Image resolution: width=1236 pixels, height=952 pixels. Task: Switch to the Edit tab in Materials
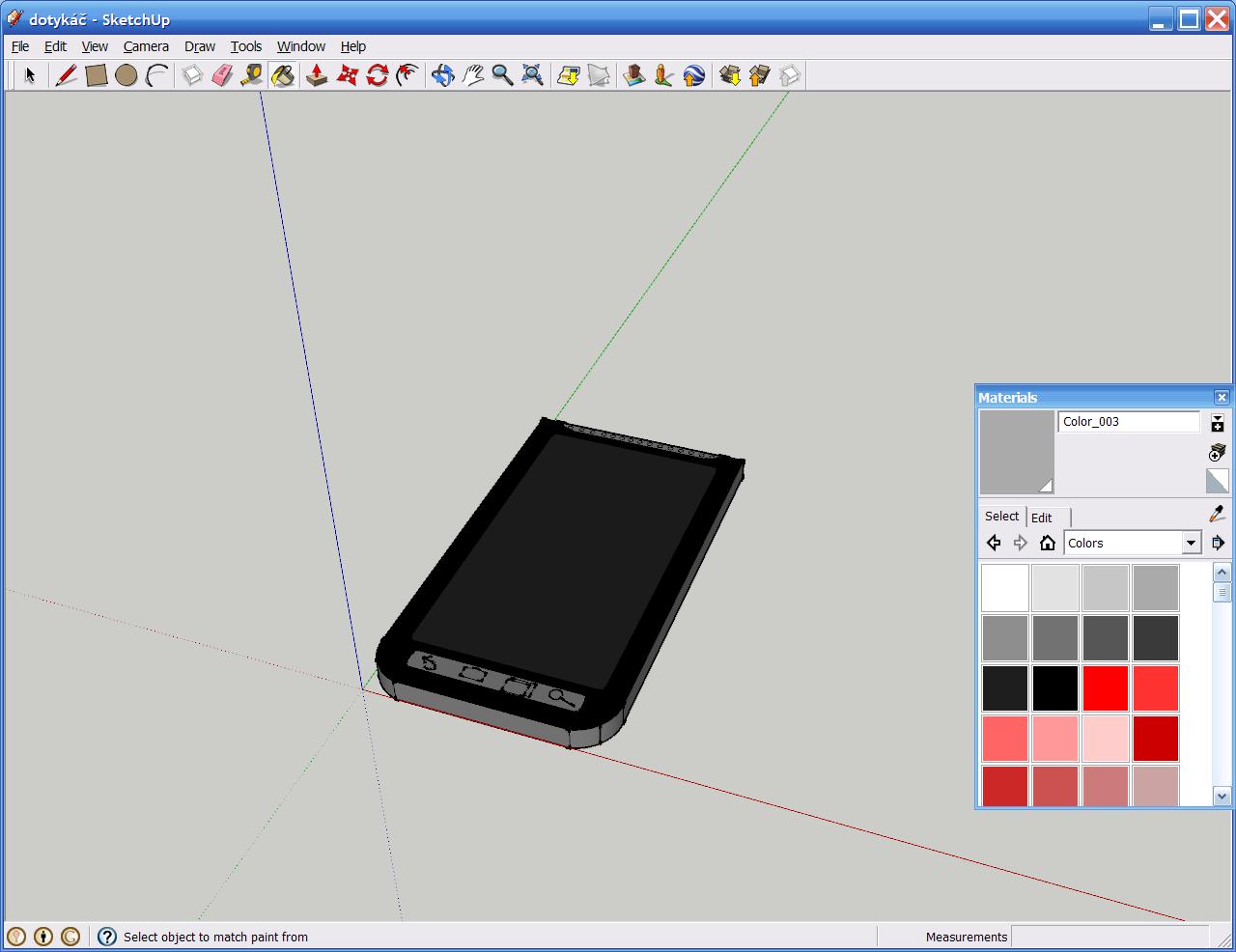1042,518
